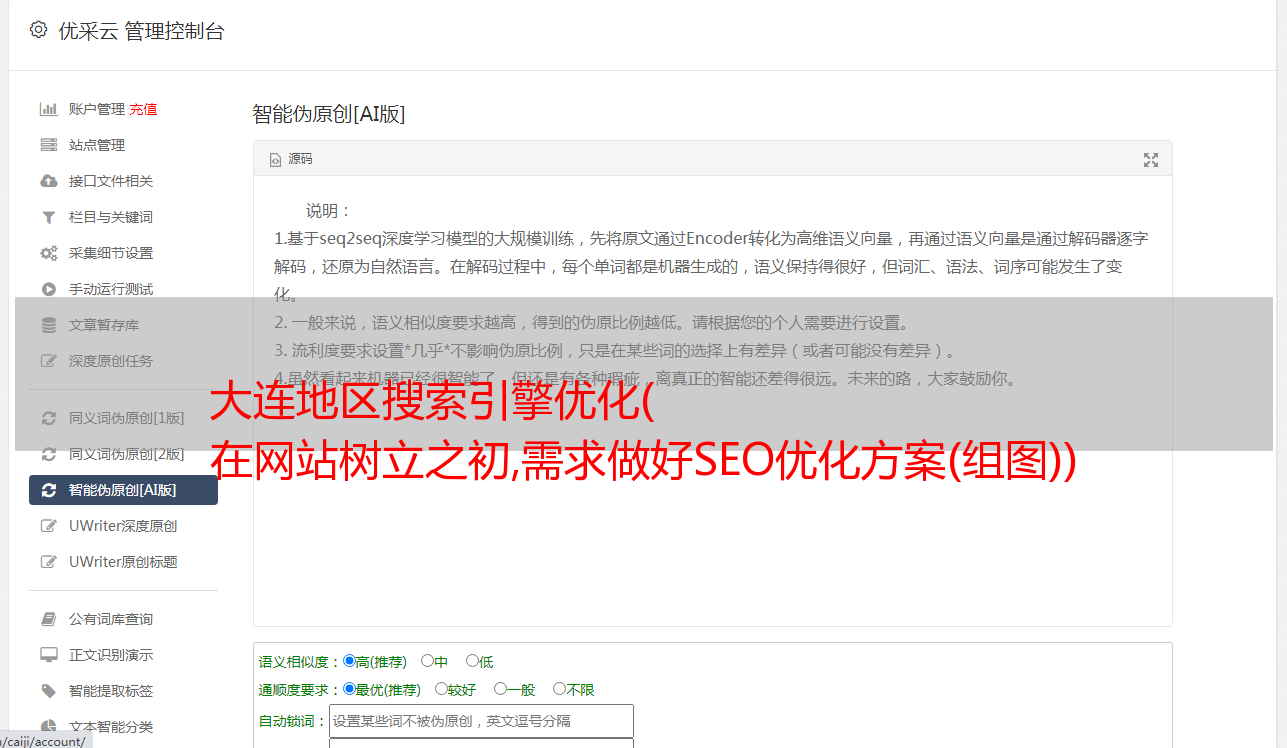Image resolution: width=1287 pixels, height=748 pixels.
Task: Click the 源码 source button label
Action: pos(300,159)
